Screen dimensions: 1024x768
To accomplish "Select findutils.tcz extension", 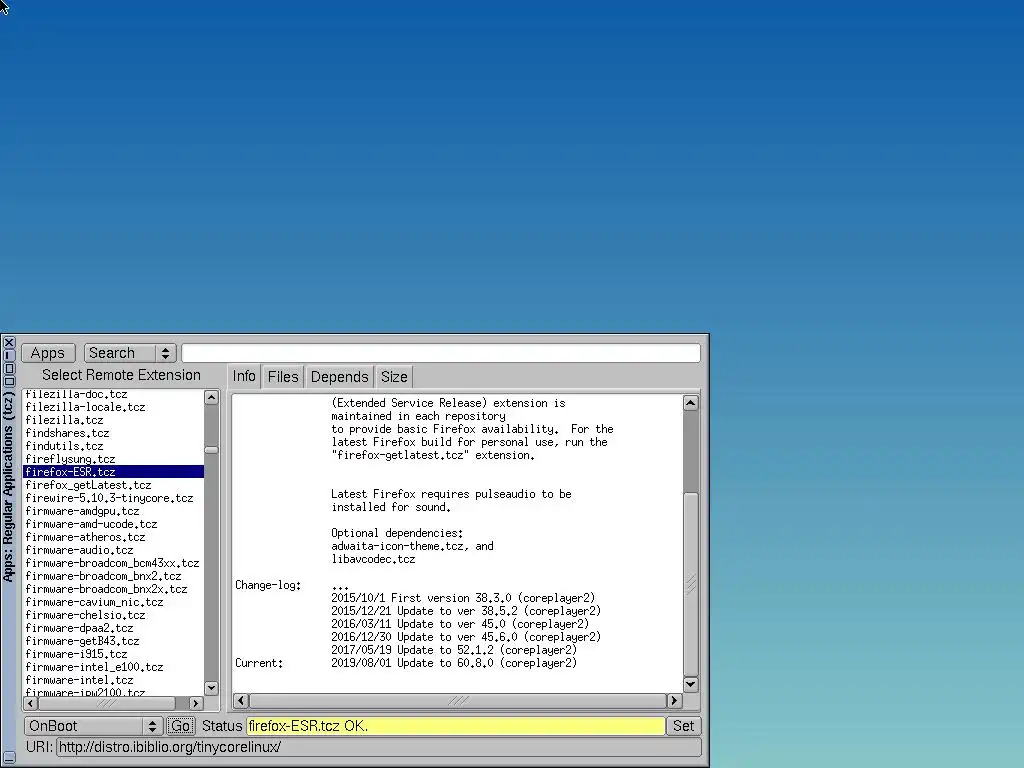I will (113, 446).
